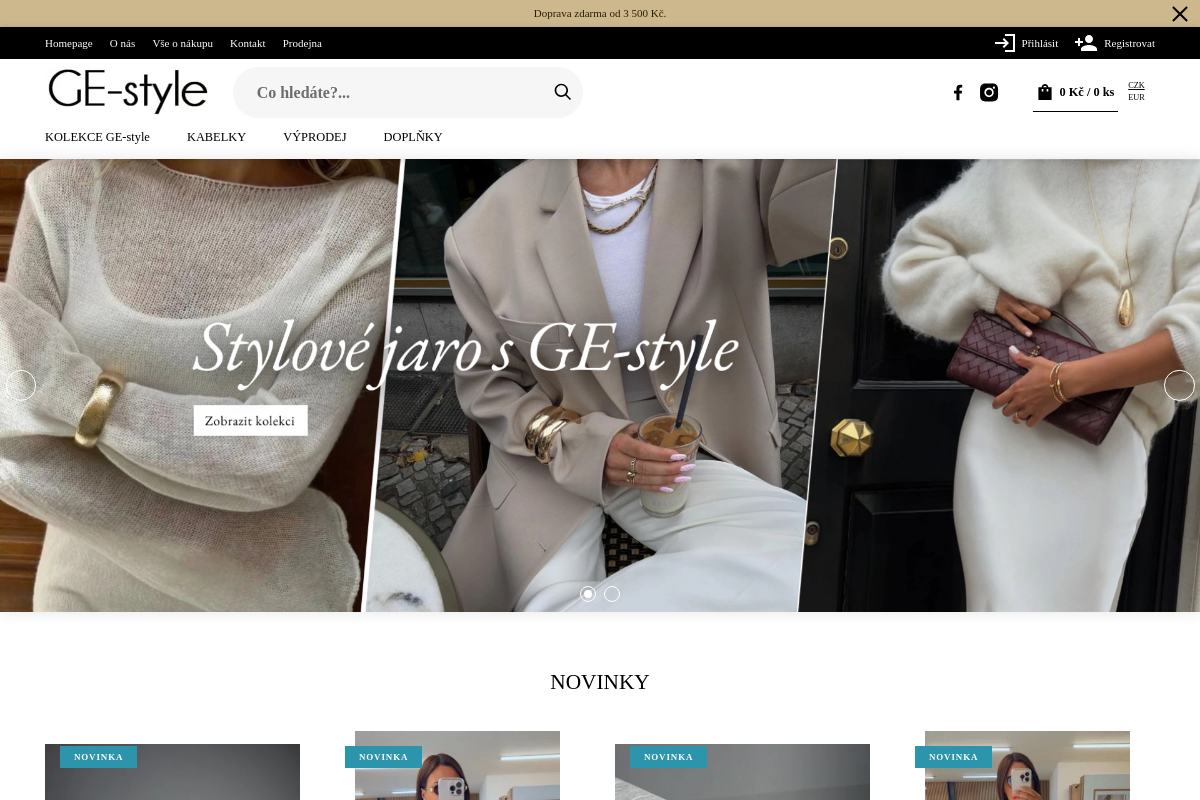
Task: Go to the Kontakt page
Action: click(x=248, y=43)
